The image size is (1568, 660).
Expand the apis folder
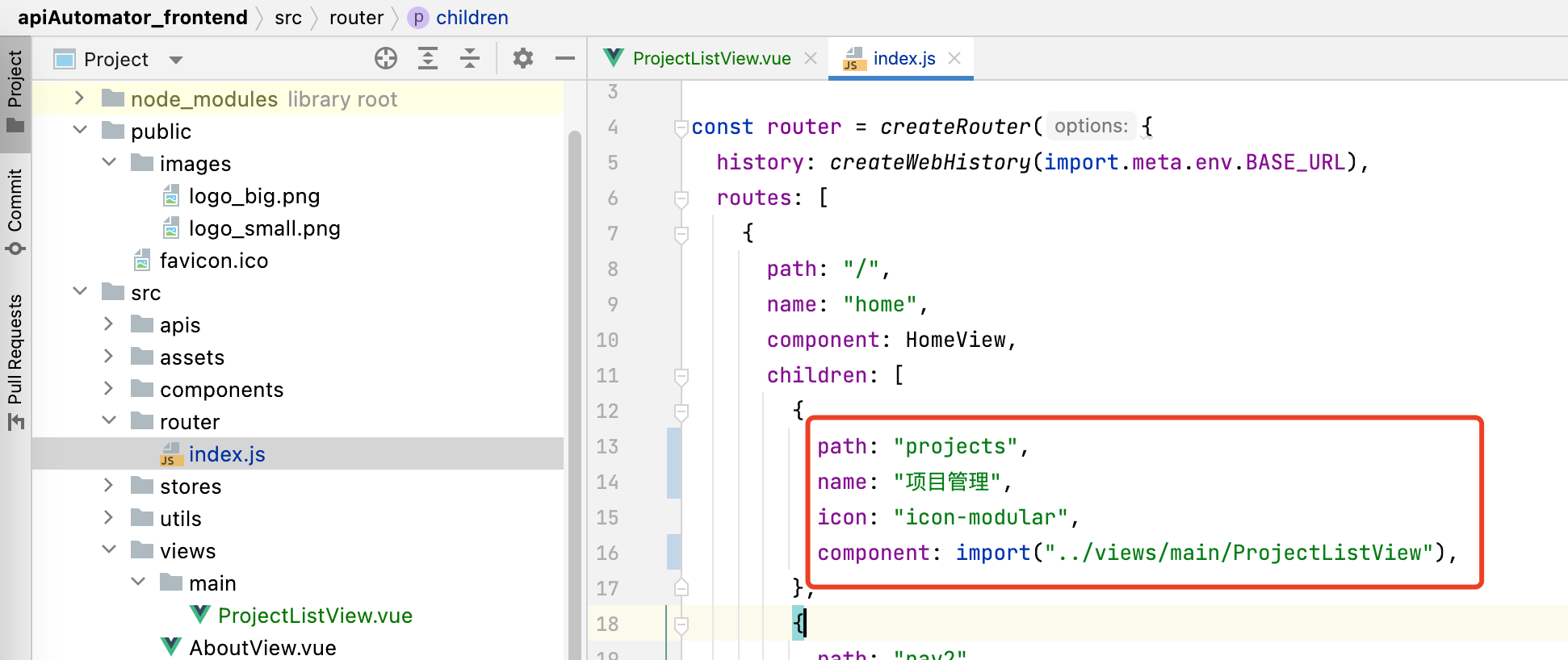coord(108,324)
